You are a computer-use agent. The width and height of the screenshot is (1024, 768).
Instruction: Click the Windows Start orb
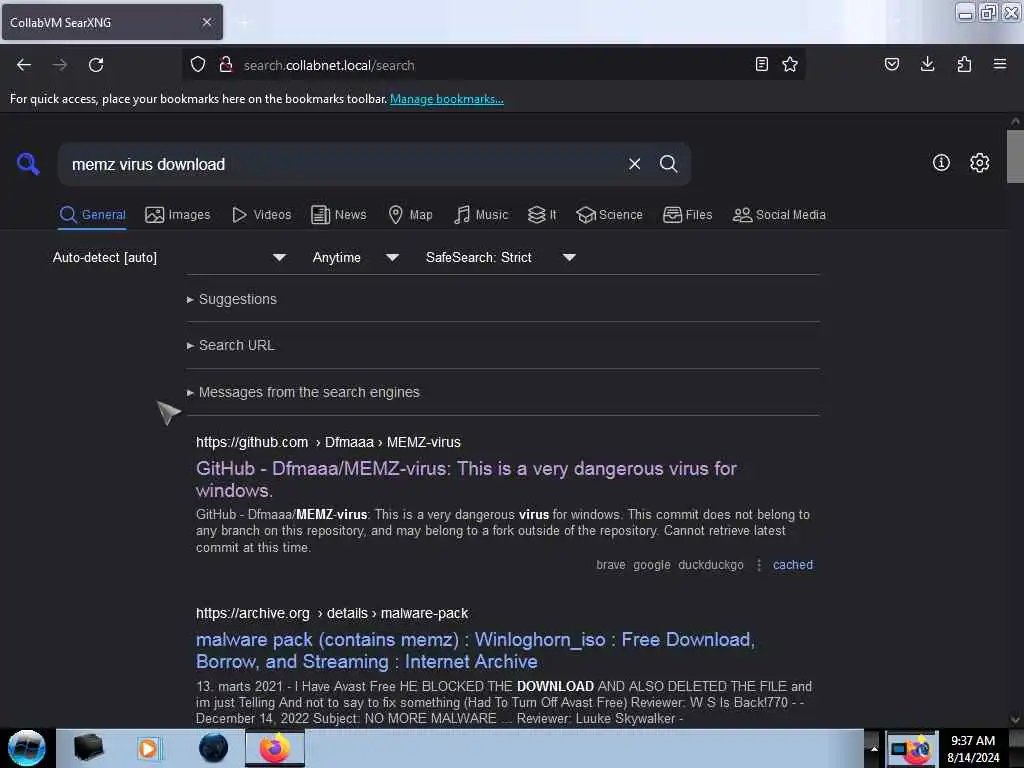click(x=27, y=748)
